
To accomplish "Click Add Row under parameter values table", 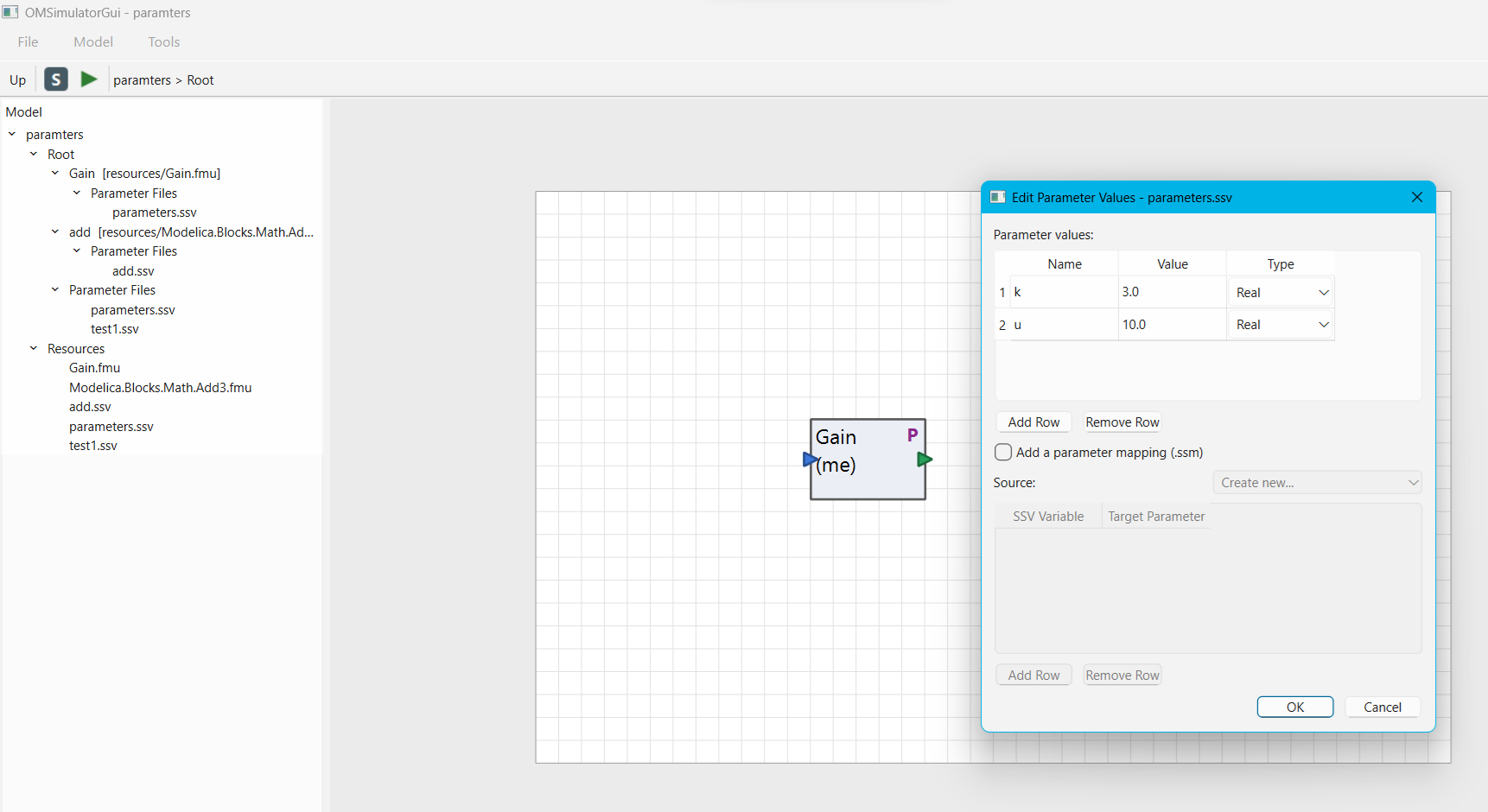I will point(1033,422).
